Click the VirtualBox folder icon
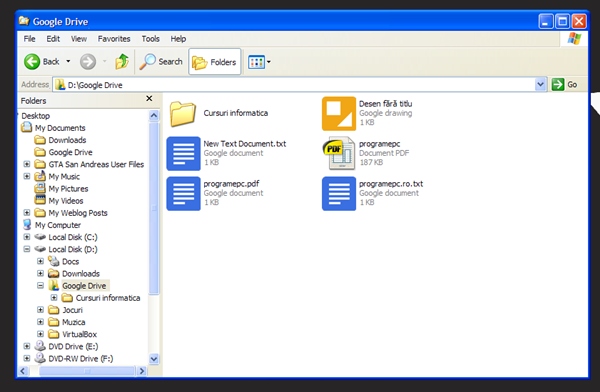 (x=54, y=334)
